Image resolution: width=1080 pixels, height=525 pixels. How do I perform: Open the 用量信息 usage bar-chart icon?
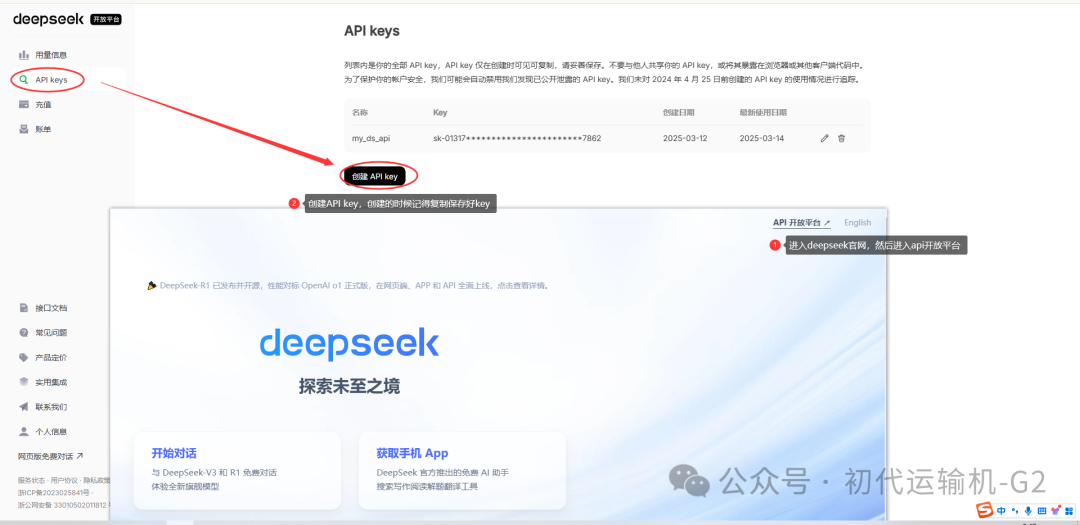(x=24, y=54)
